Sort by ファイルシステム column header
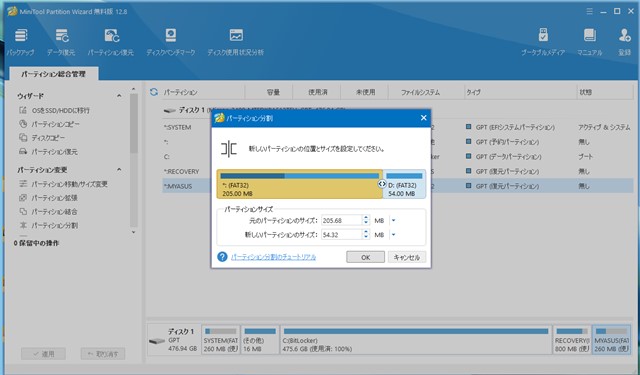Image resolution: width=640 pixels, height=375 pixels. pos(420,92)
